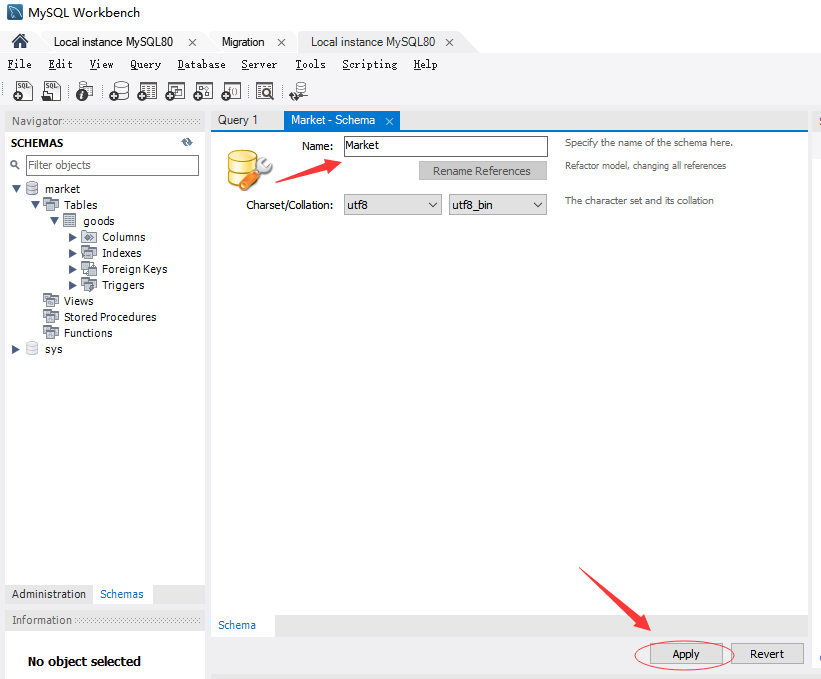
Task: Click the Apply button
Action: coord(686,654)
